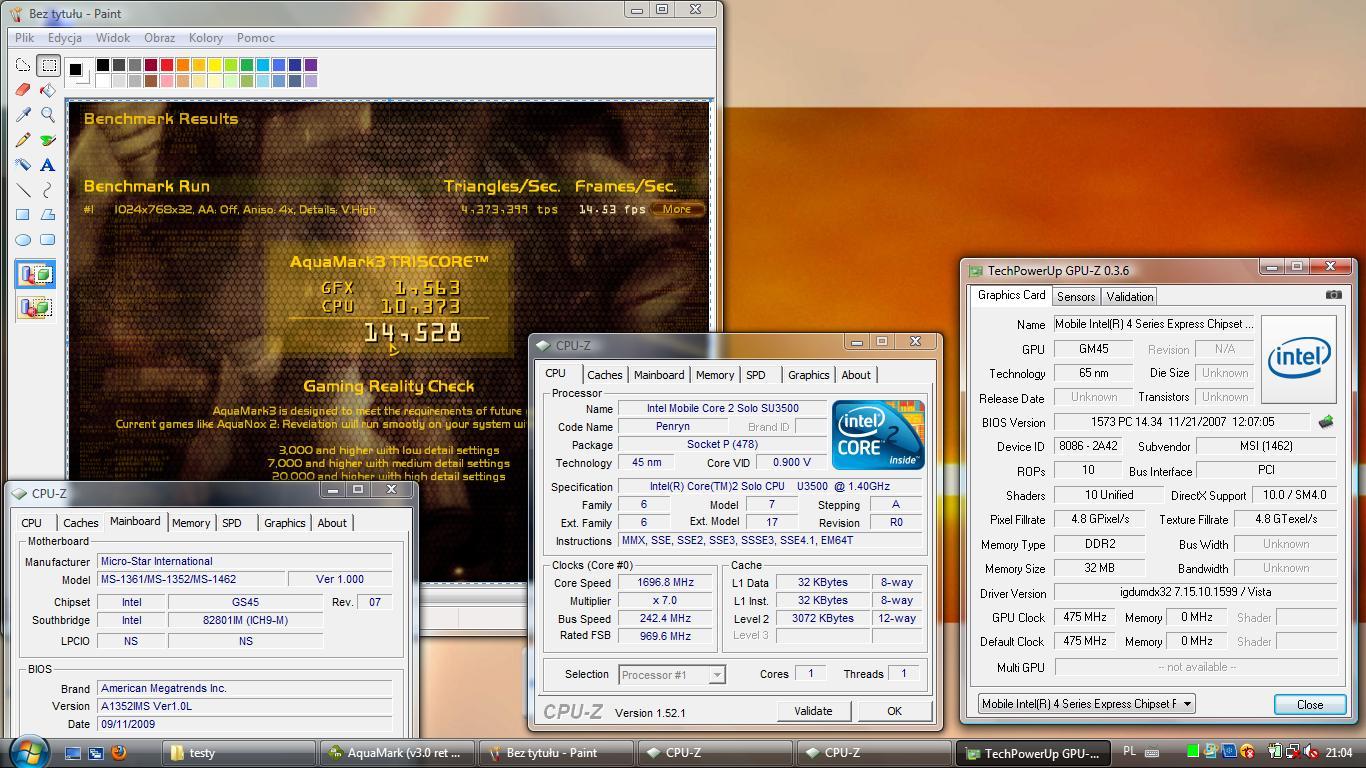Switch to Mainboard tab in front CPU-Z
Screen dimensions: 1366x768
point(659,375)
